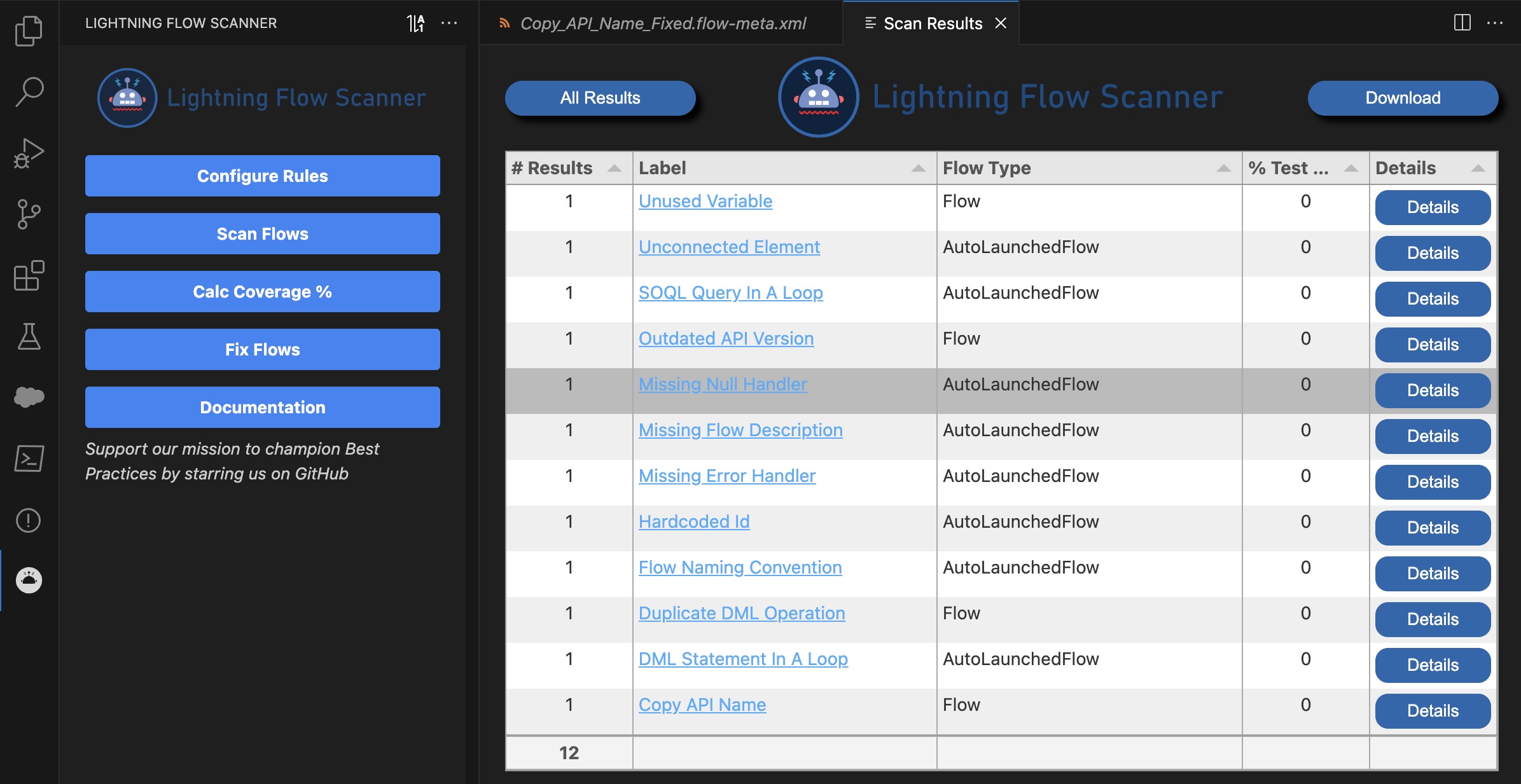Screen dimensions: 1521x784
Task: Sort by # Results column arrow
Action: pyautogui.click(x=614, y=168)
